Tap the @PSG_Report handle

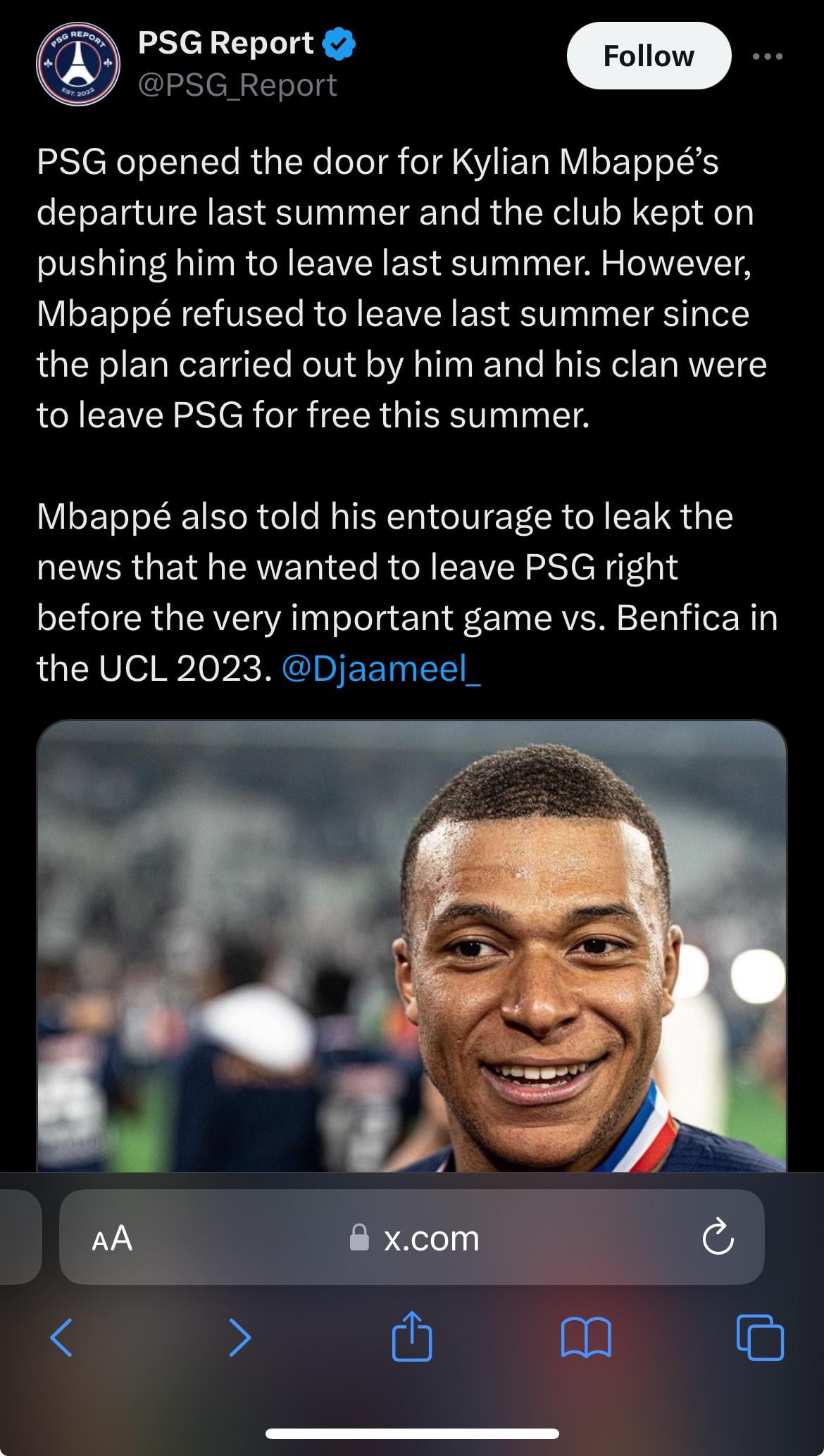click(x=237, y=85)
